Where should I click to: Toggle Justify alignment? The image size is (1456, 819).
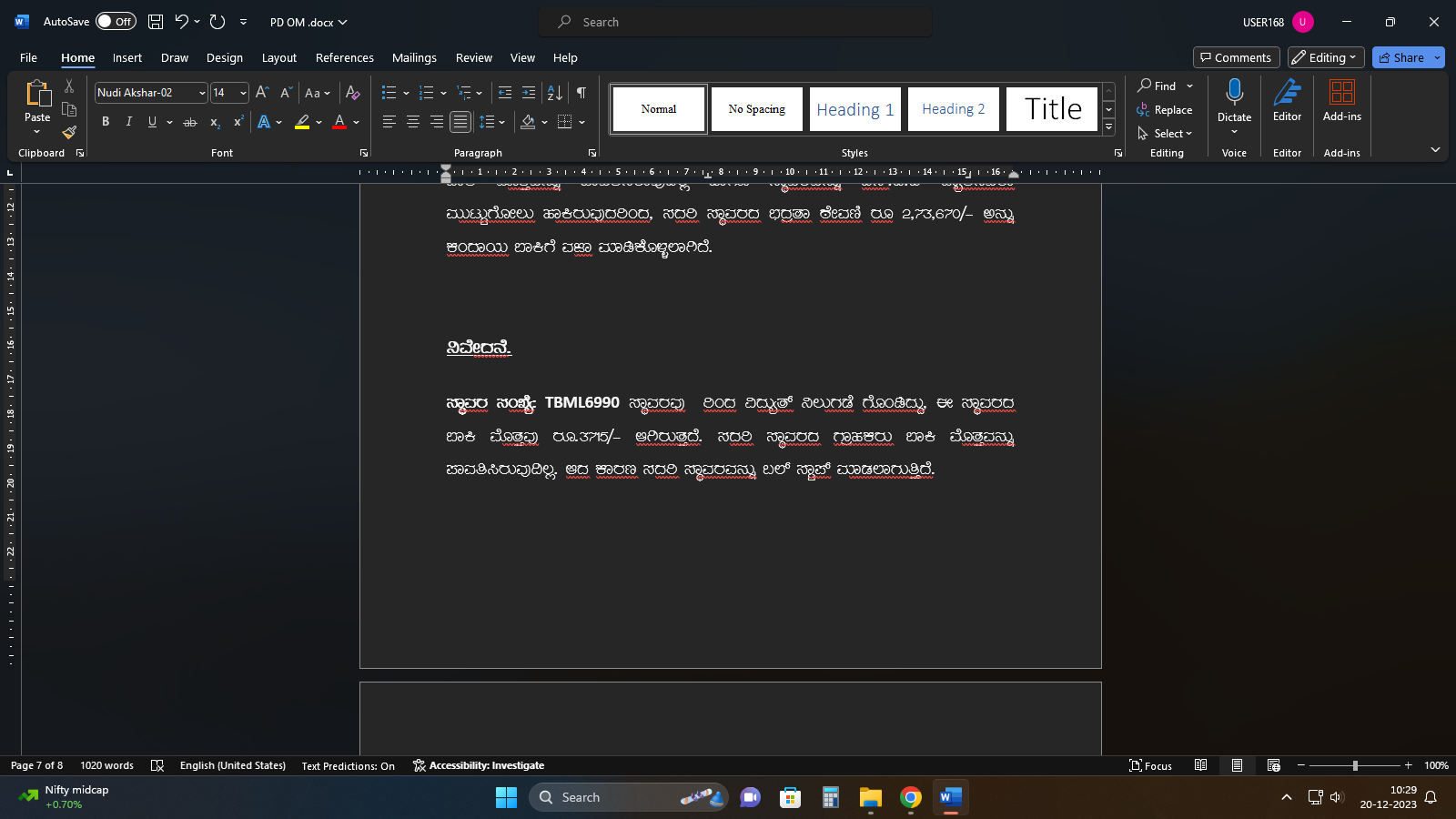[460, 122]
